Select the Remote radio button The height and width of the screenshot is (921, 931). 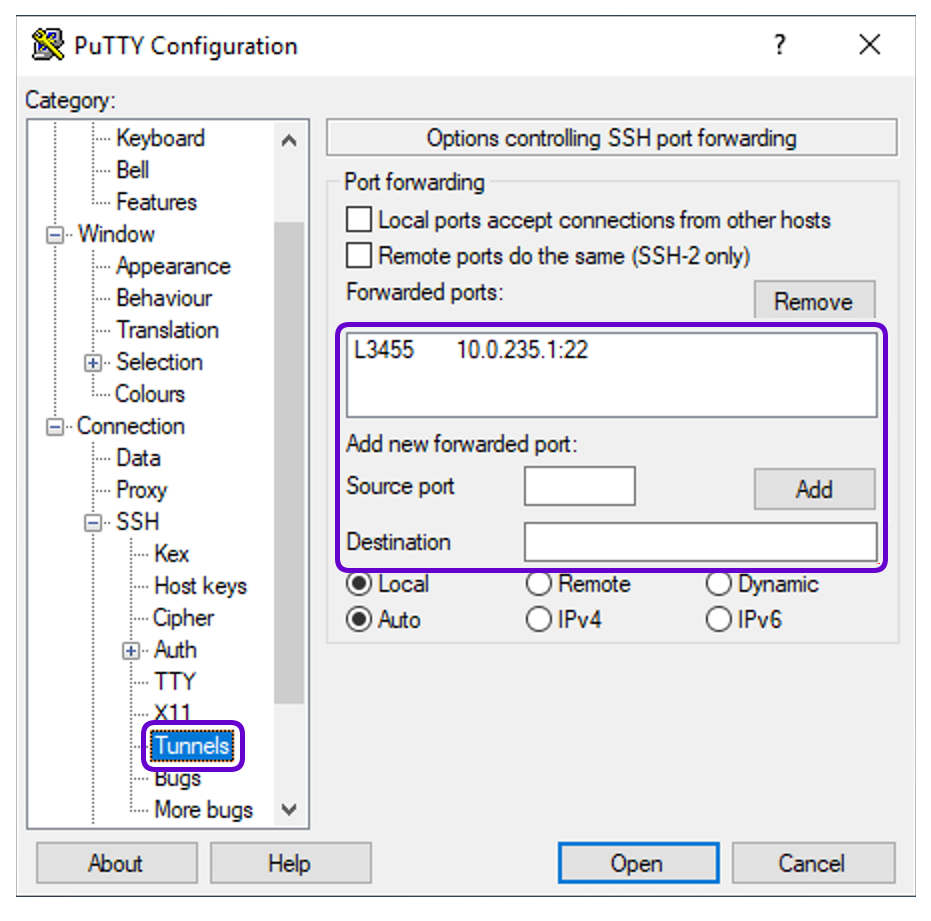point(539,584)
